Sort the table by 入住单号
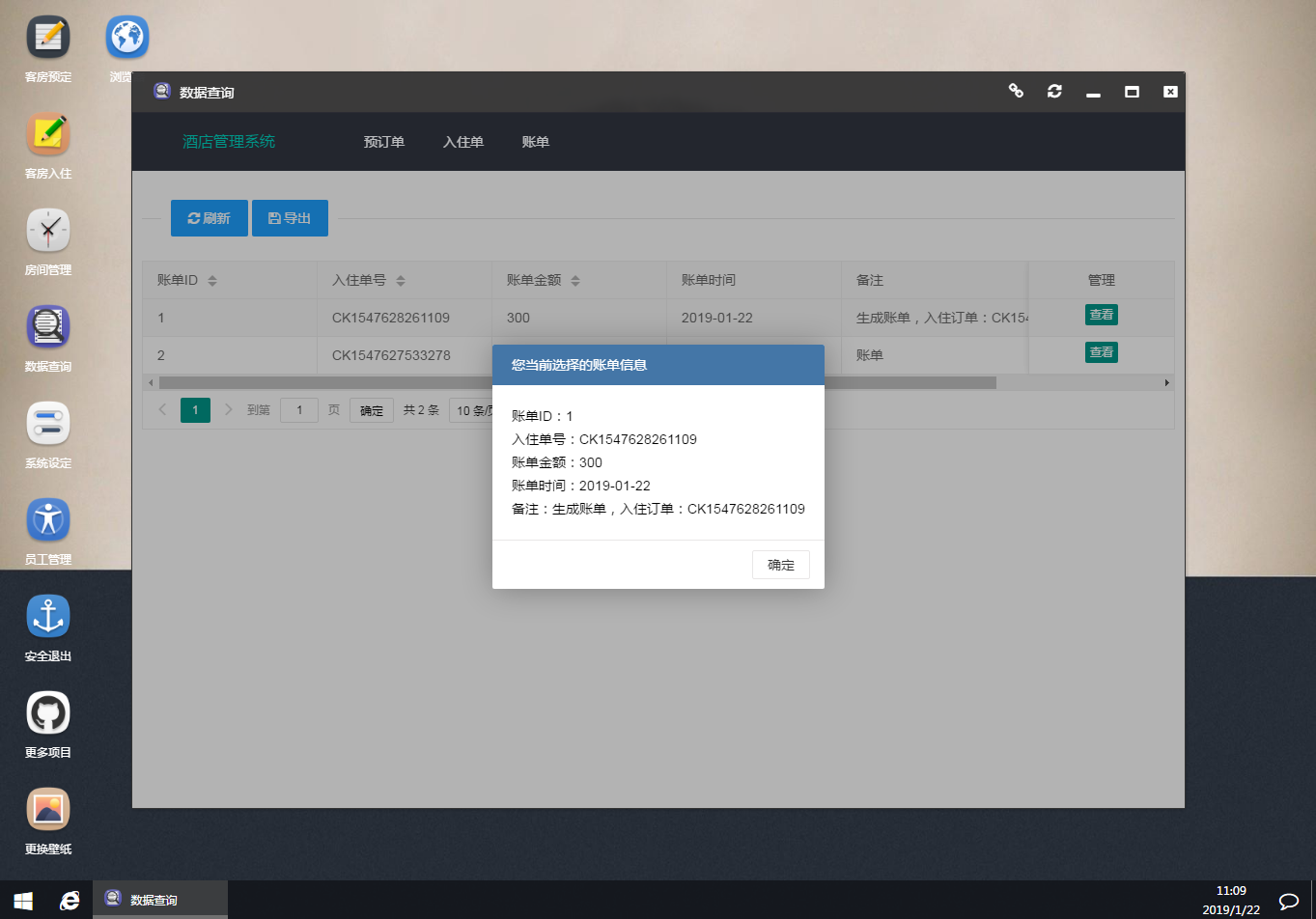 point(401,281)
